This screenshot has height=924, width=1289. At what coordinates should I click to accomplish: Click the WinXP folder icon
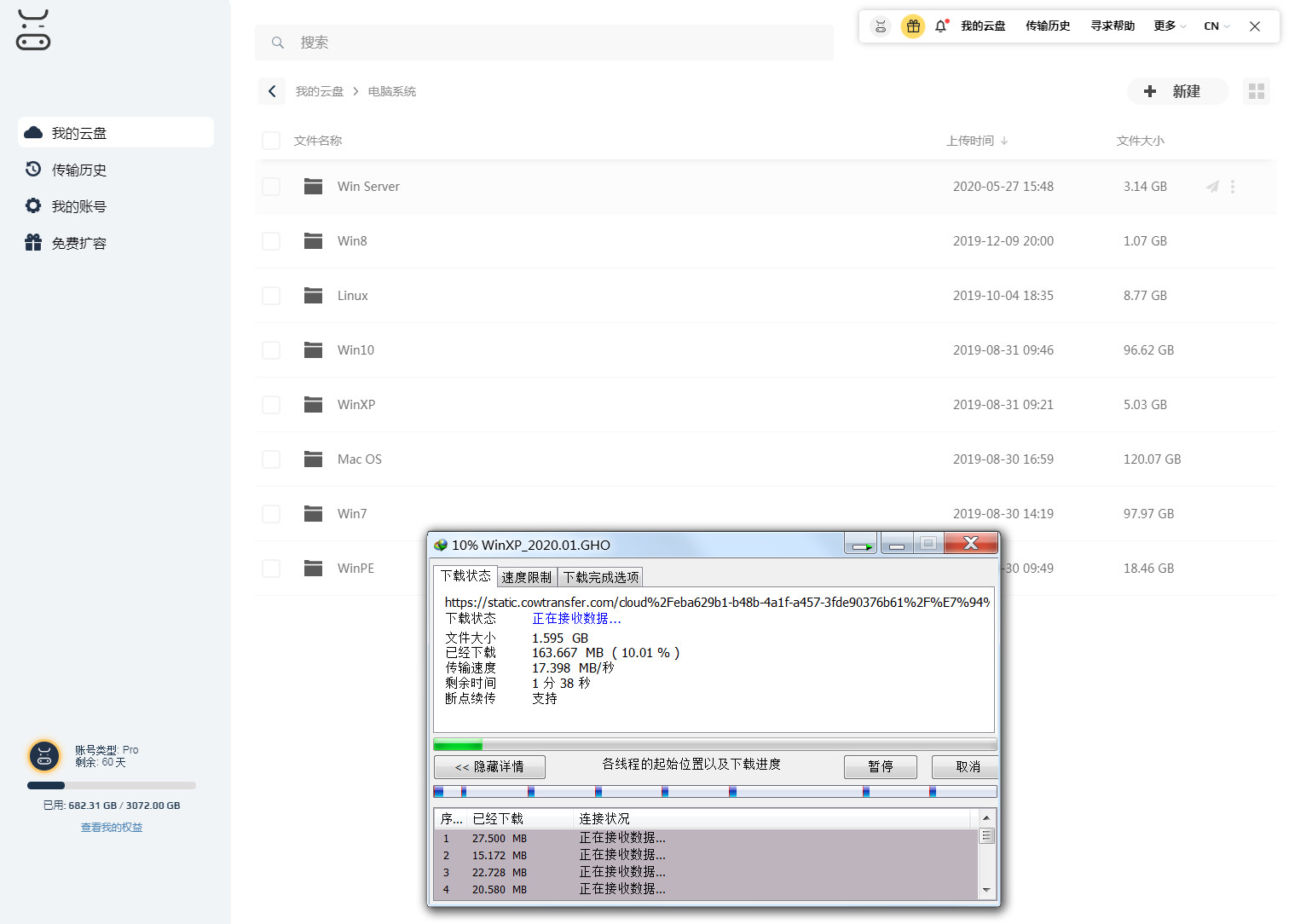click(x=314, y=404)
